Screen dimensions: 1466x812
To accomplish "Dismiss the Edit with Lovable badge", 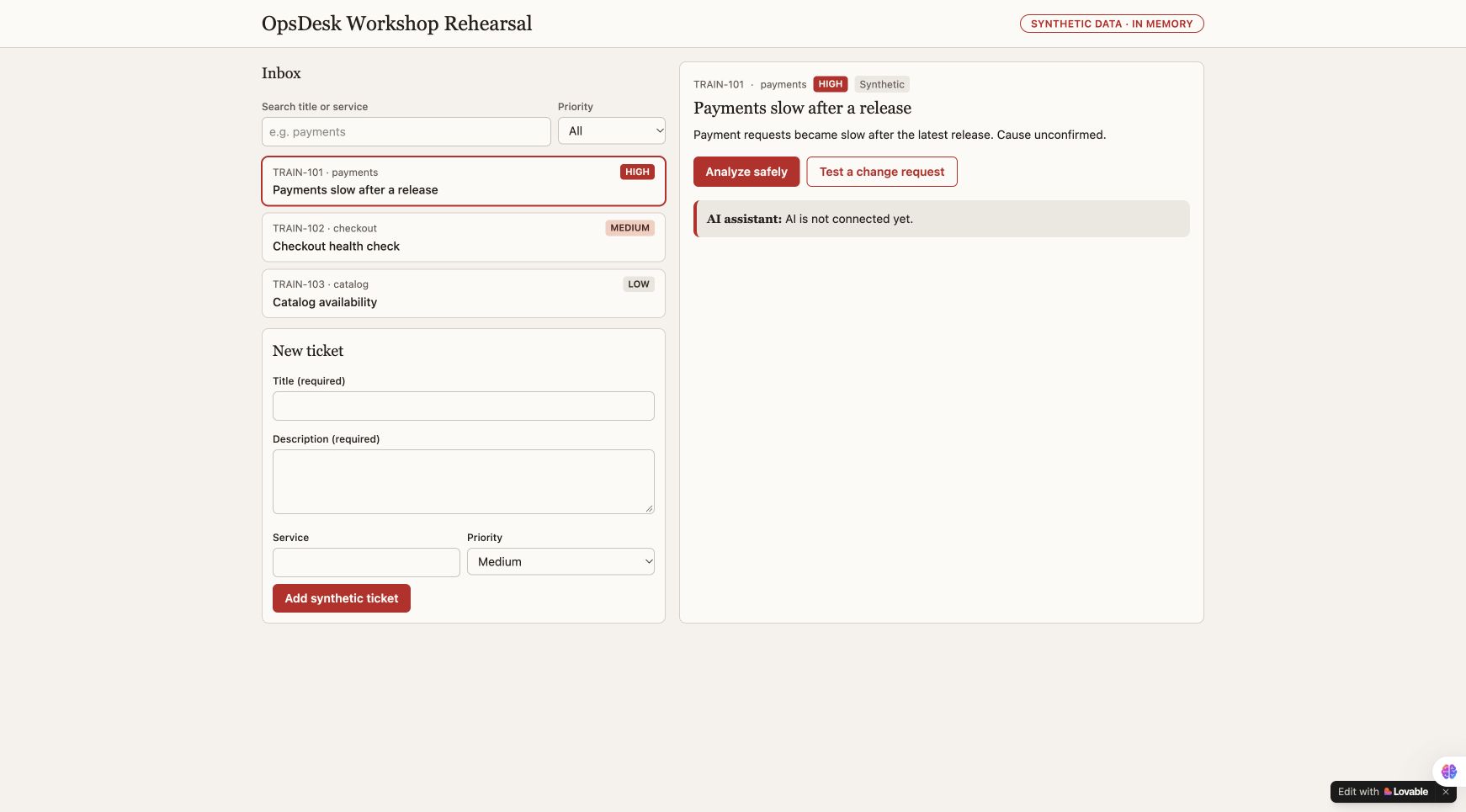I will (1446, 792).
